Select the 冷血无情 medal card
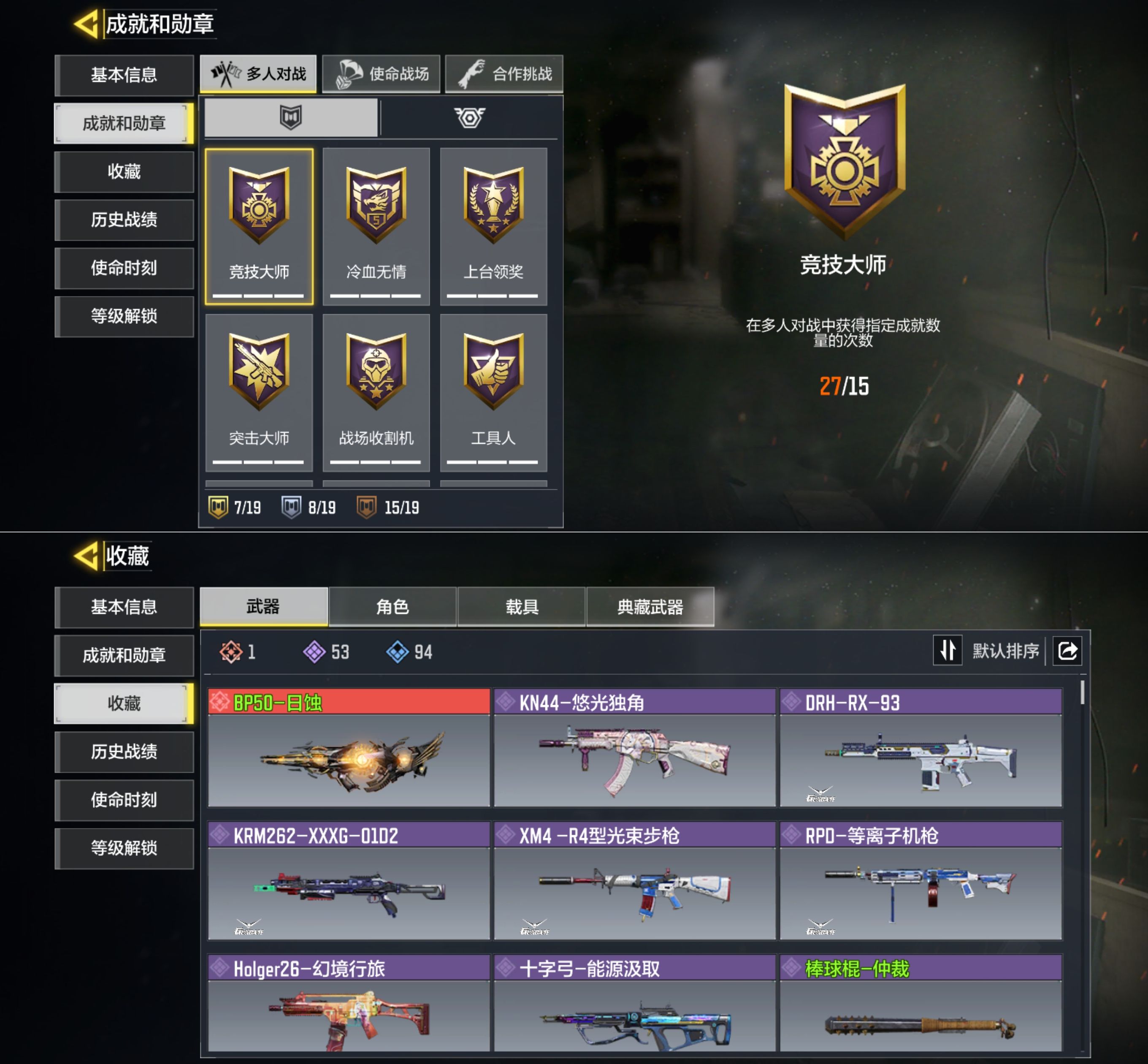 [x=376, y=226]
